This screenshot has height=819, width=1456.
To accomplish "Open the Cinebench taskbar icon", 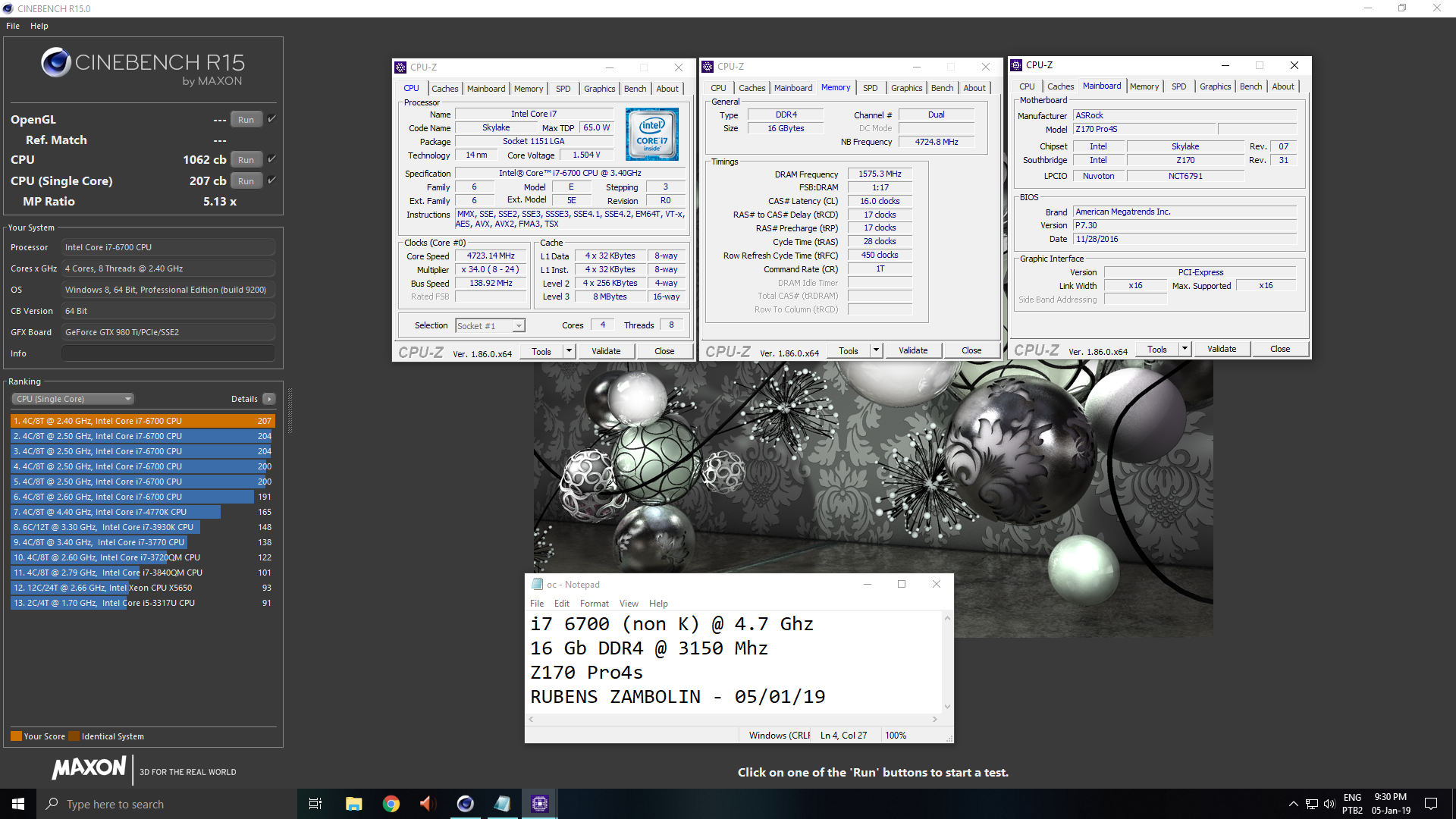I will point(465,804).
